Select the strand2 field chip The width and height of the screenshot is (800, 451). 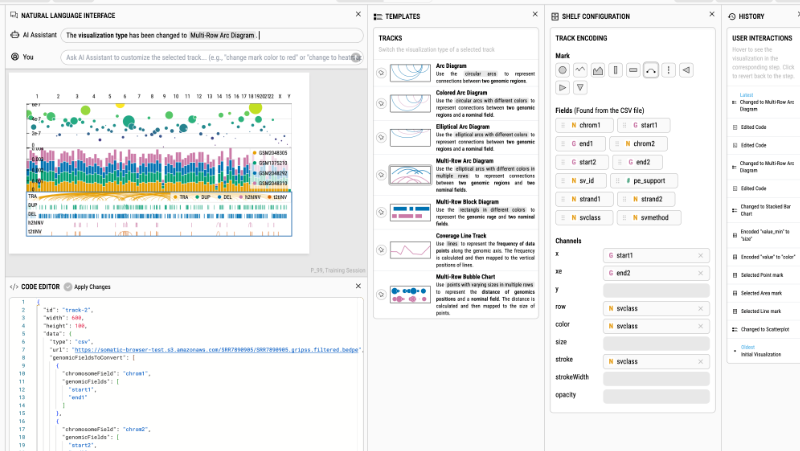click(x=646, y=199)
